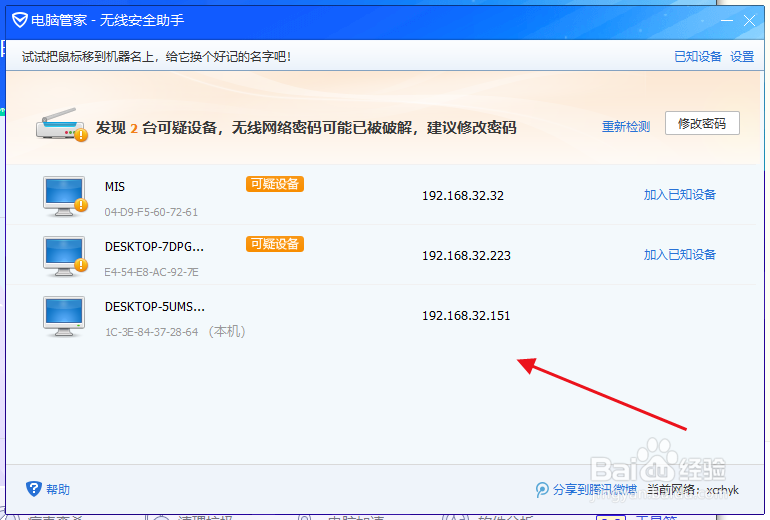Click the help shield question icon

click(x=33, y=489)
